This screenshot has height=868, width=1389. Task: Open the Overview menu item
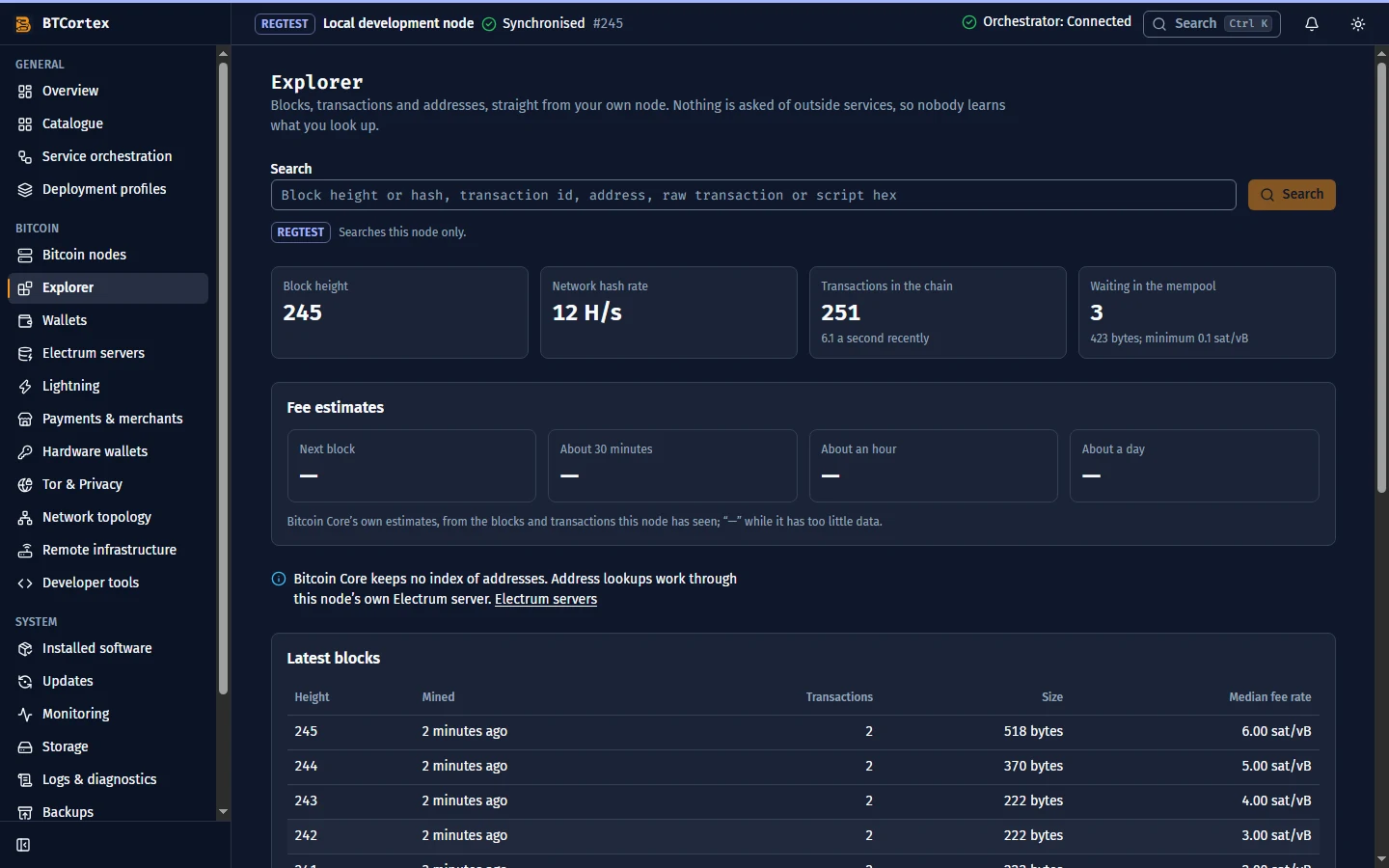click(x=108, y=91)
